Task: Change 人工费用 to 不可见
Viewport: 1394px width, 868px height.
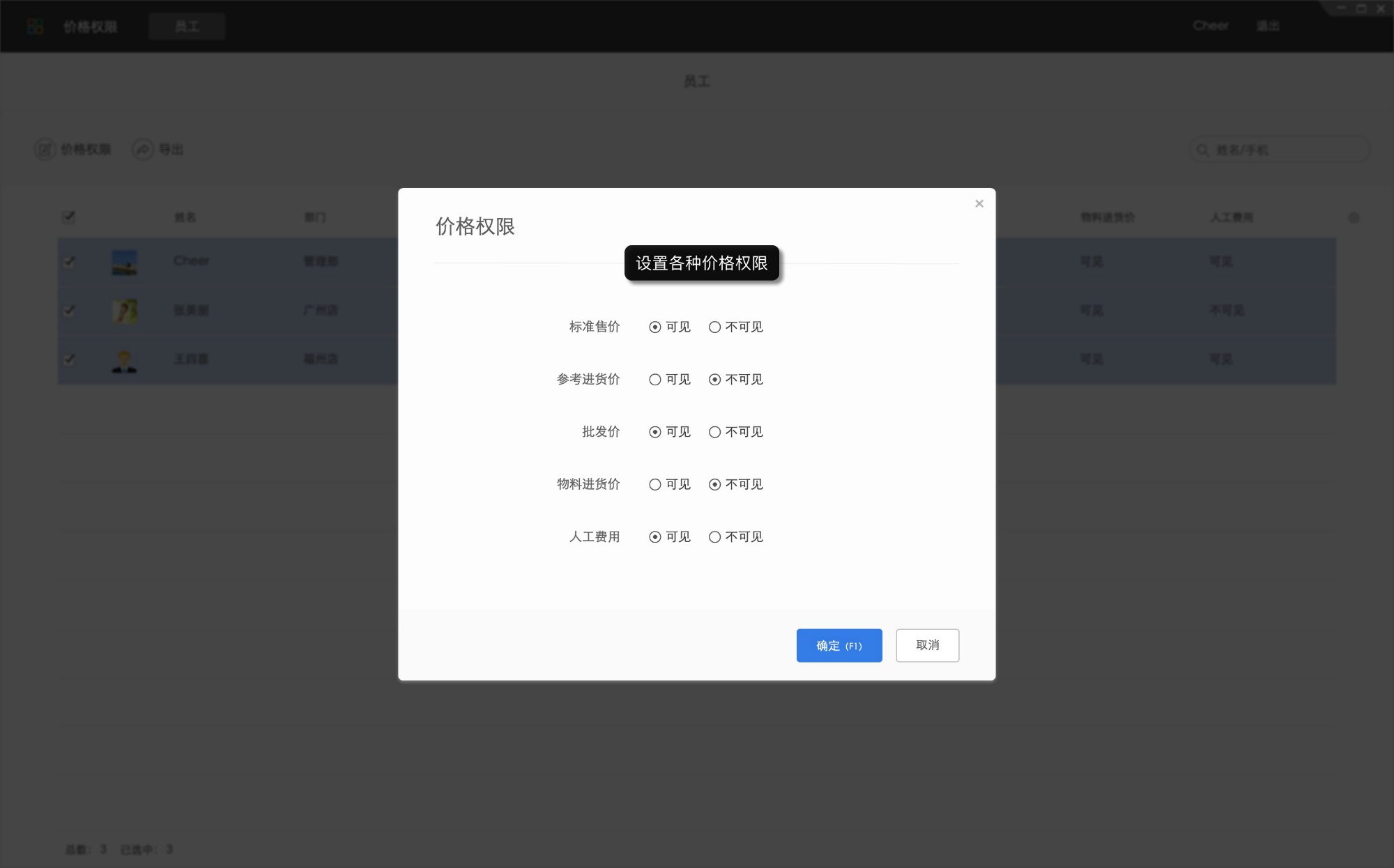Action: [714, 537]
